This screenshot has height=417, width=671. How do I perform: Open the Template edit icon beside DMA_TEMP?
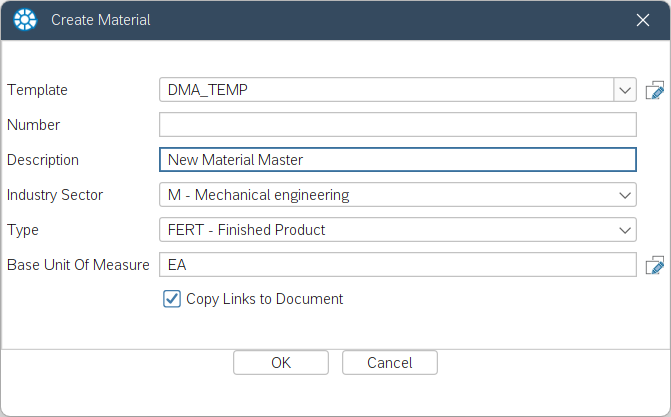[655, 90]
